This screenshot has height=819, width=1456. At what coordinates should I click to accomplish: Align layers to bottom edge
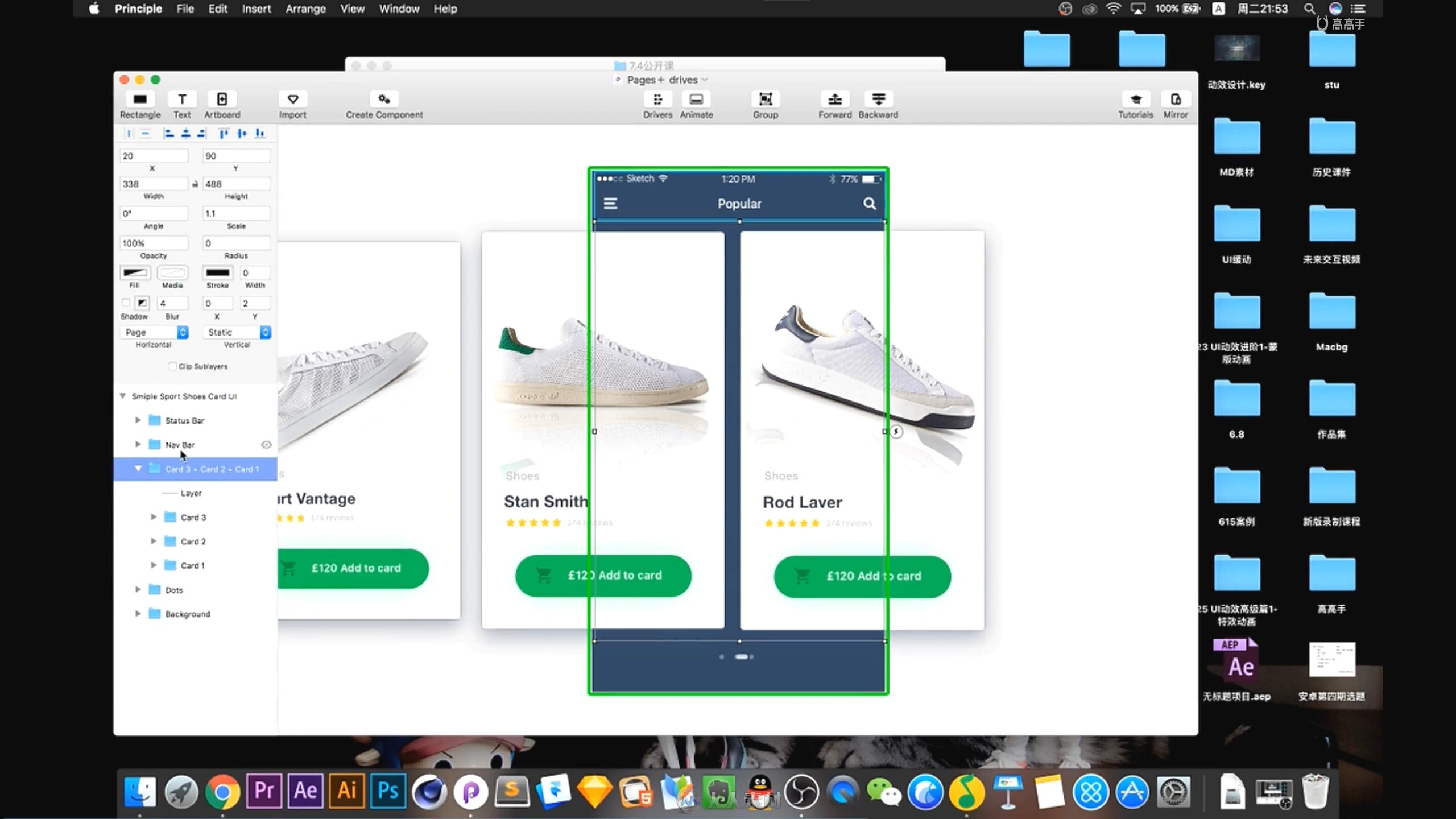click(x=260, y=133)
